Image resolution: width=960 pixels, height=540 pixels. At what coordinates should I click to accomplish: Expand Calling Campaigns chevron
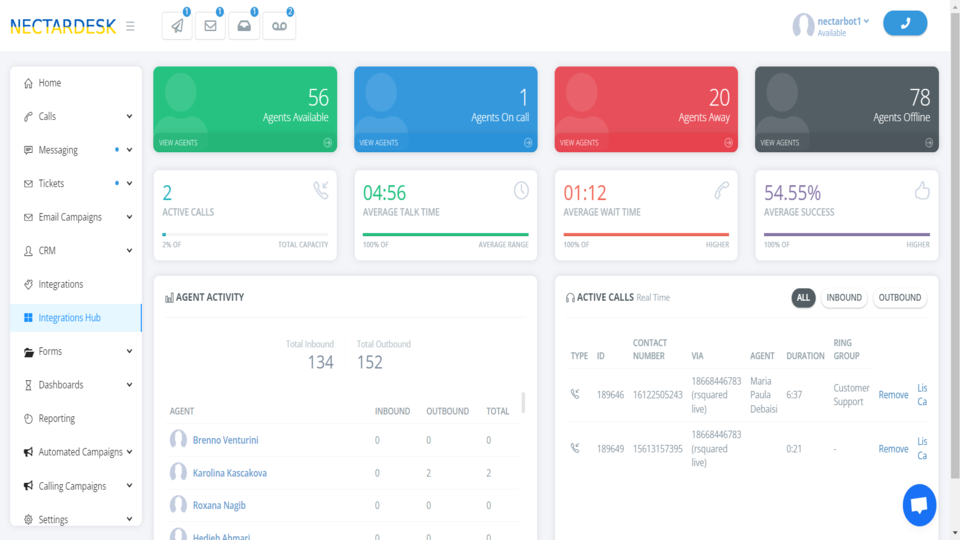tap(129, 486)
